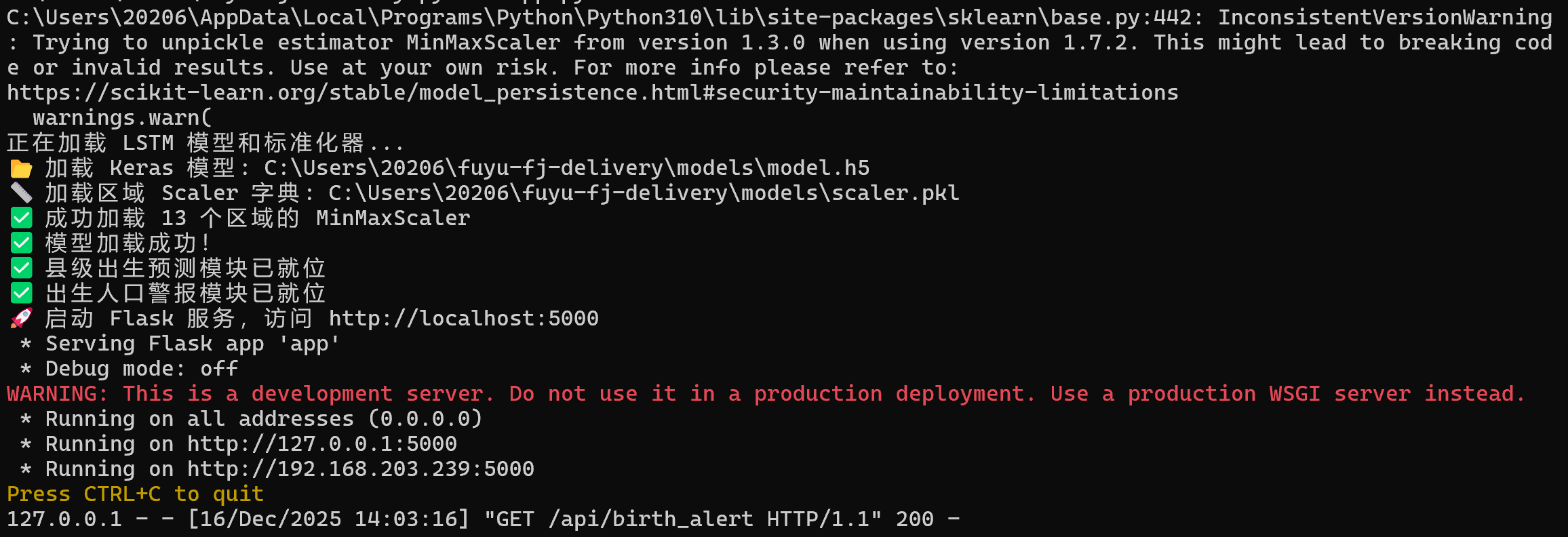This screenshot has width=1568, height=537.
Task: Click the yellow Press CTRL+C to quit line
Action: (135, 494)
